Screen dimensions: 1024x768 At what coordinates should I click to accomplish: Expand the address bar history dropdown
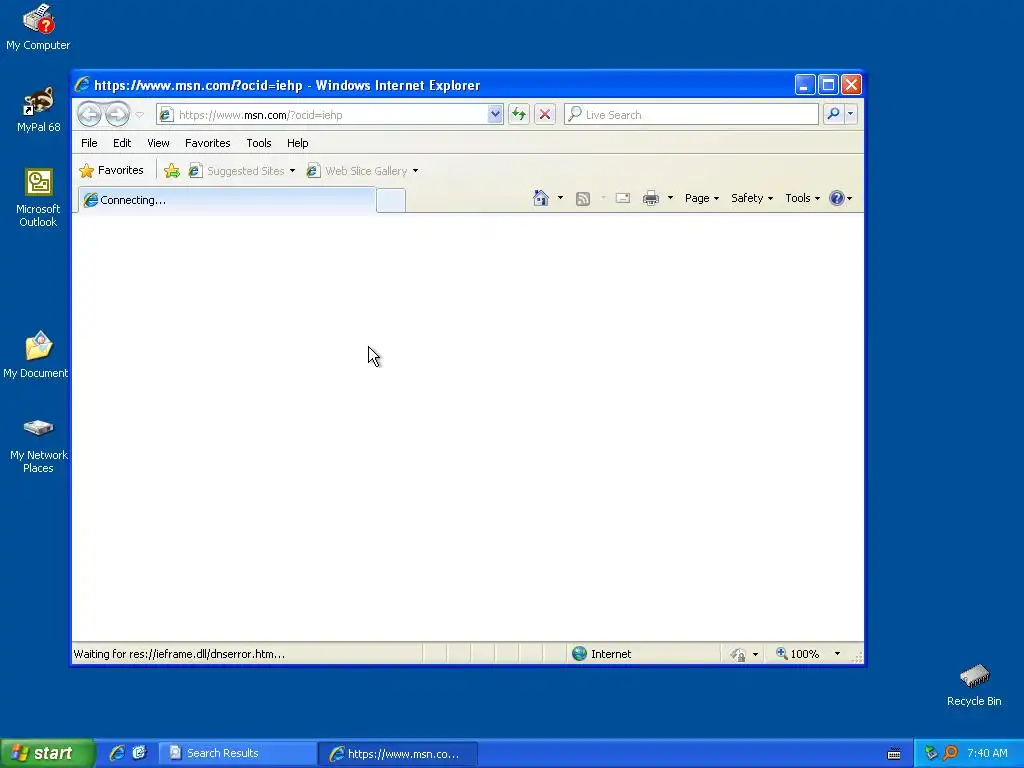(x=495, y=115)
